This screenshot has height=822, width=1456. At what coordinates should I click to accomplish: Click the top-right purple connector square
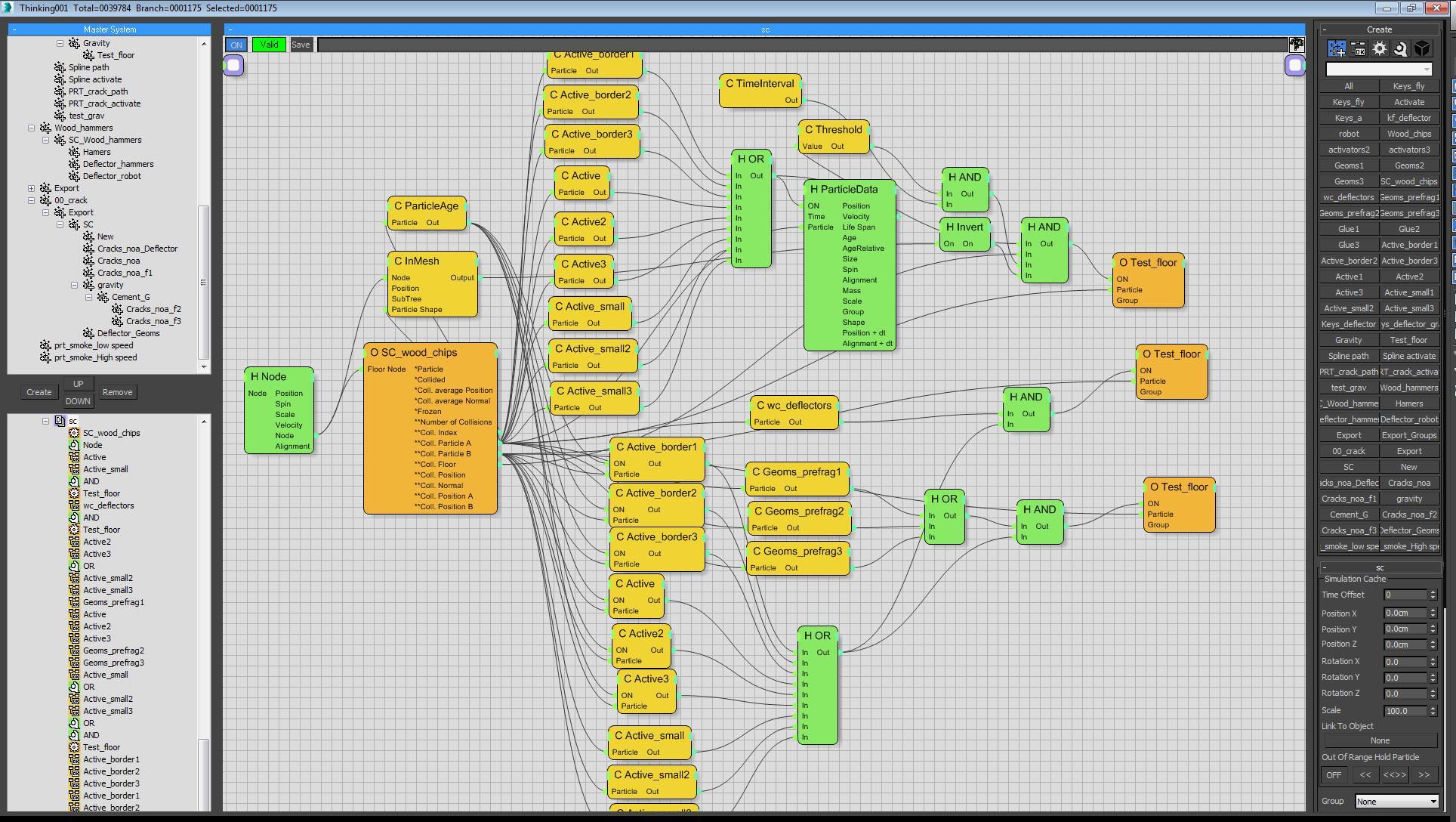[x=1295, y=66]
